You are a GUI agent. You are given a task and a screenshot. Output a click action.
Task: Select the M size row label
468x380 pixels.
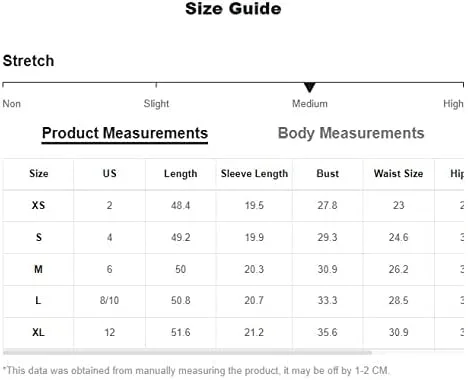38,269
